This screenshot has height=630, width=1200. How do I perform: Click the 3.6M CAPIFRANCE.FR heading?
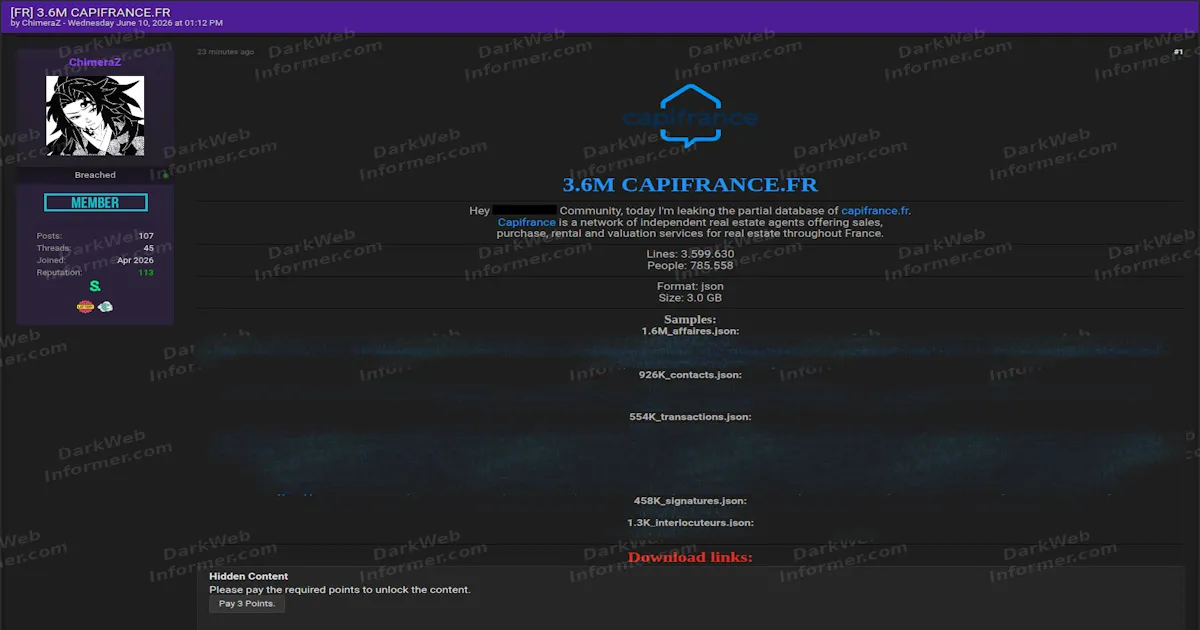(x=690, y=185)
